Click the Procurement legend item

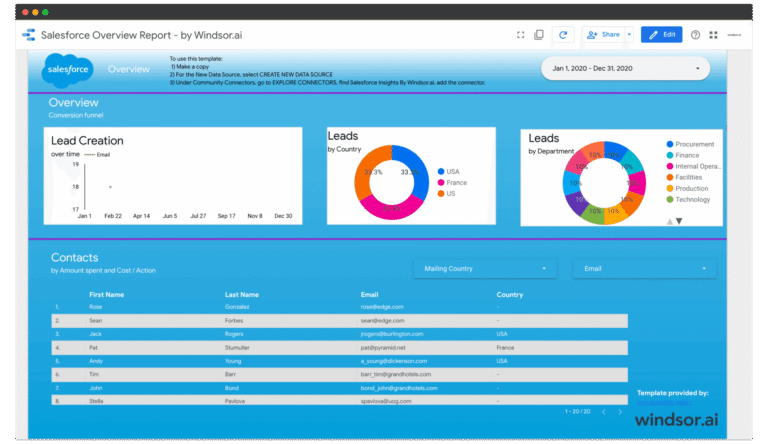[690, 144]
